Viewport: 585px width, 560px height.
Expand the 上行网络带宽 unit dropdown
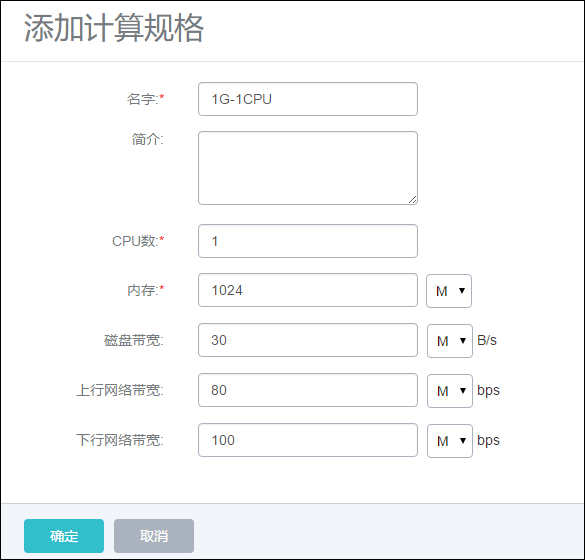point(450,391)
